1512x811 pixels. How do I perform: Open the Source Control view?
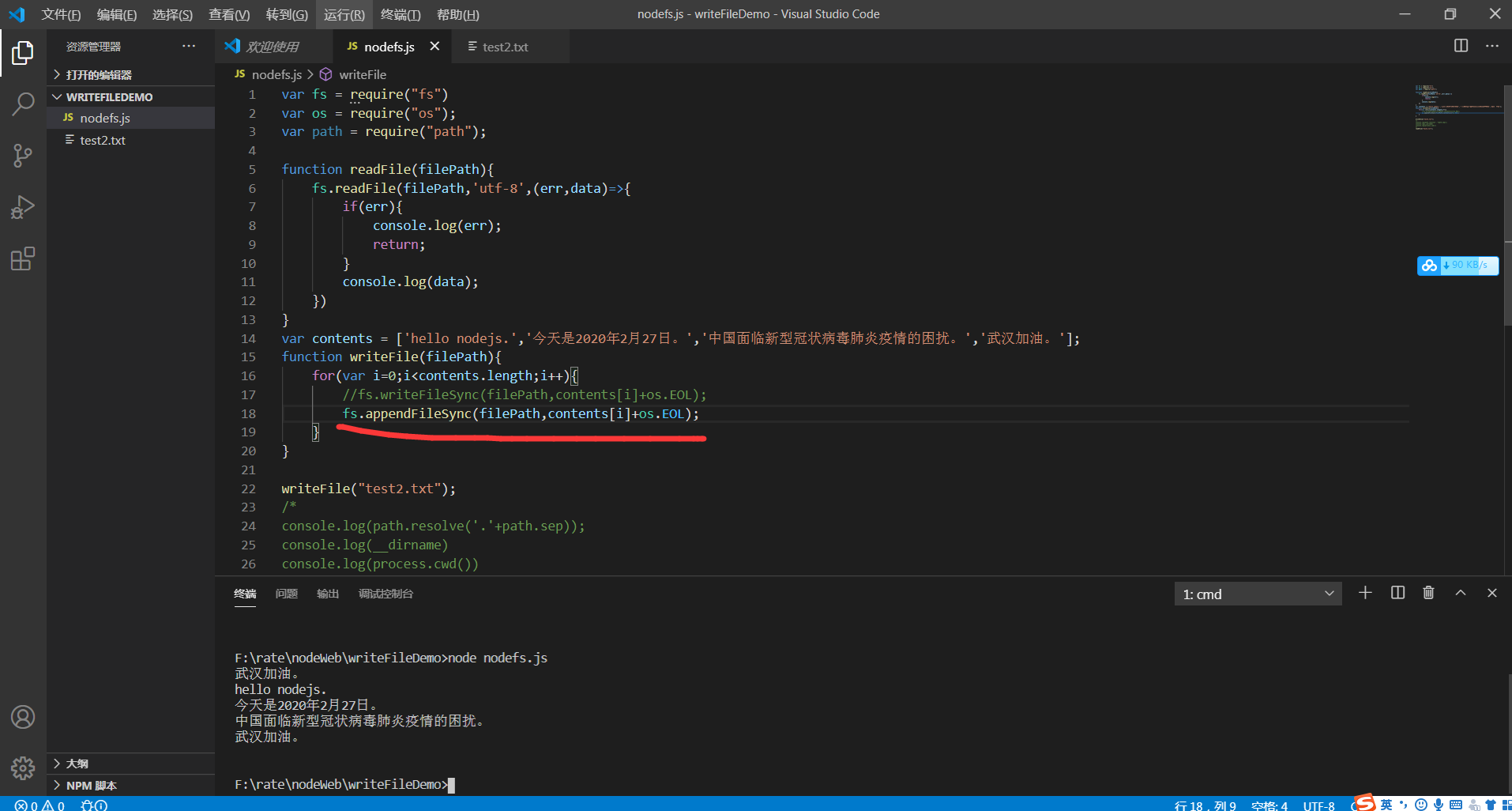click(x=23, y=155)
